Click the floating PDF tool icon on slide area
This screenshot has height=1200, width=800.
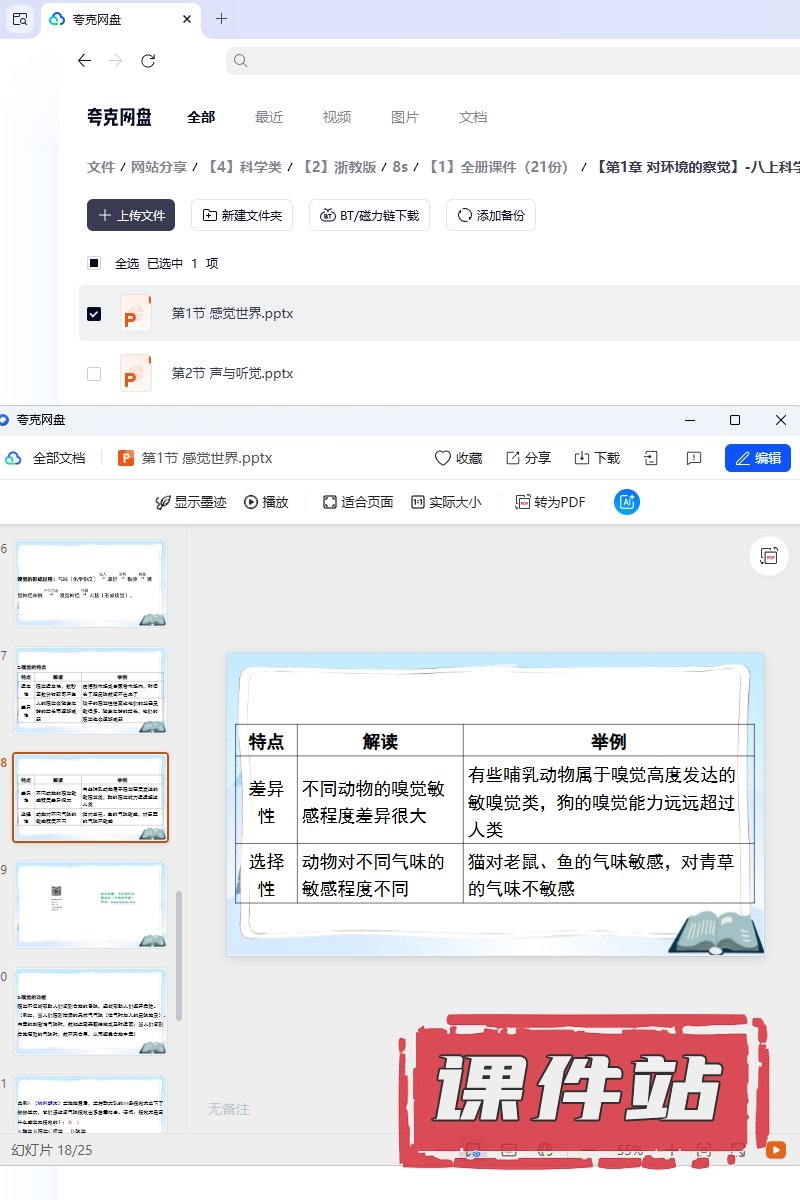tap(769, 556)
